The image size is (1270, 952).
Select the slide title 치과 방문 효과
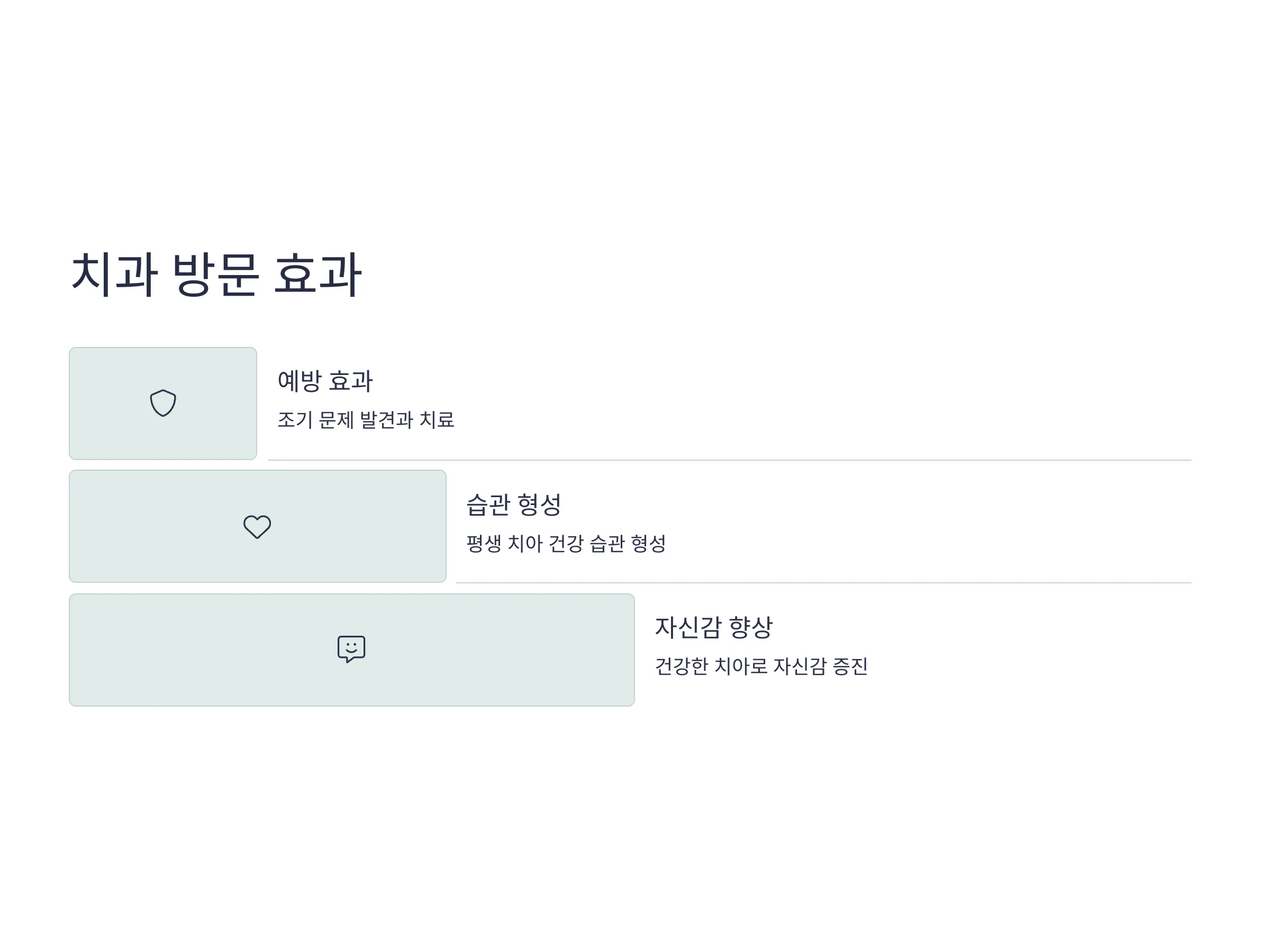(216, 274)
